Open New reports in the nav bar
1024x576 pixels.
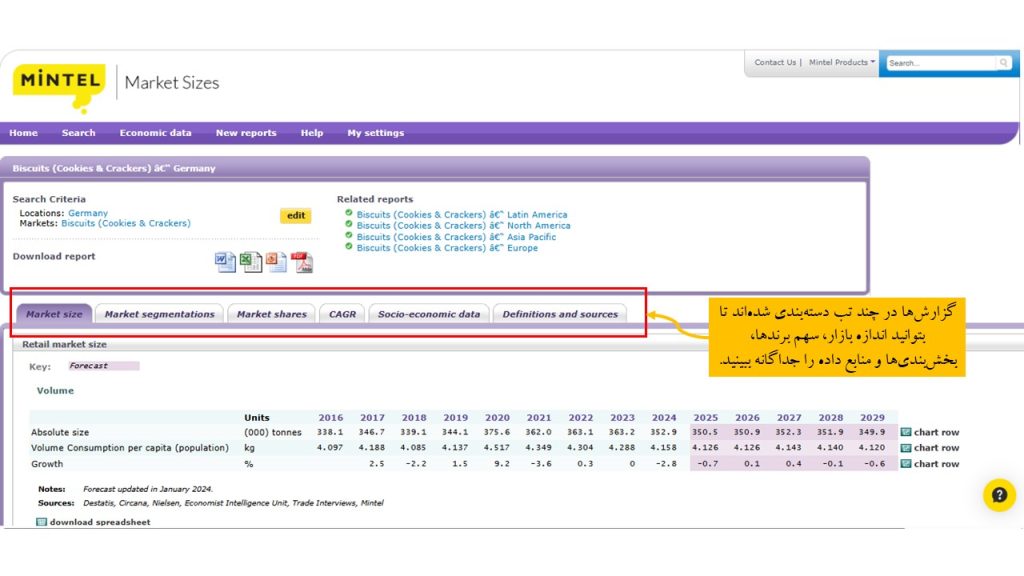pyautogui.click(x=246, y=133)
